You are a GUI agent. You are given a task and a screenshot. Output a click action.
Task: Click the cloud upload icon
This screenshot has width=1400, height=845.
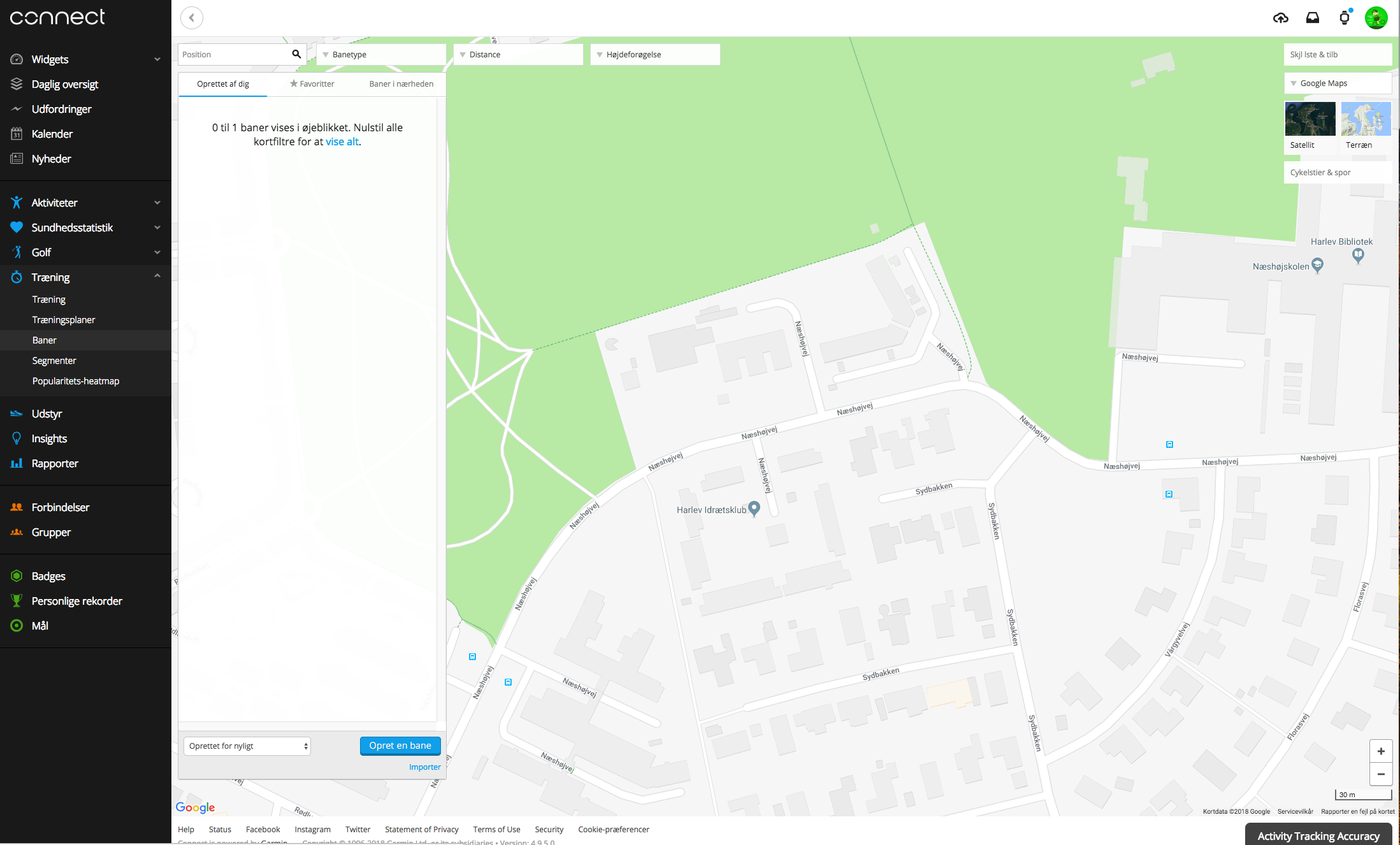coord(1280,18)
